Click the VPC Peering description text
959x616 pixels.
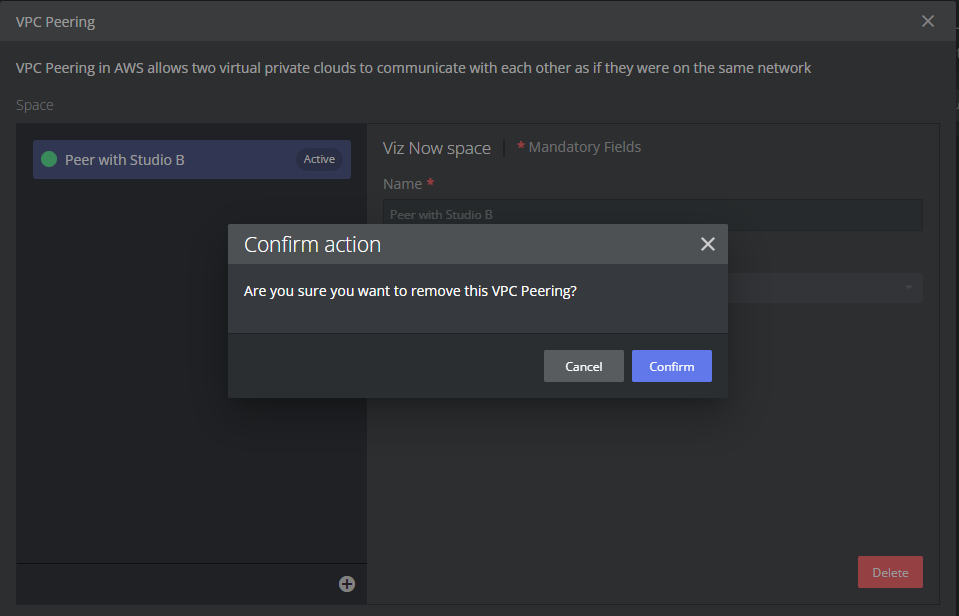(413, 68)
